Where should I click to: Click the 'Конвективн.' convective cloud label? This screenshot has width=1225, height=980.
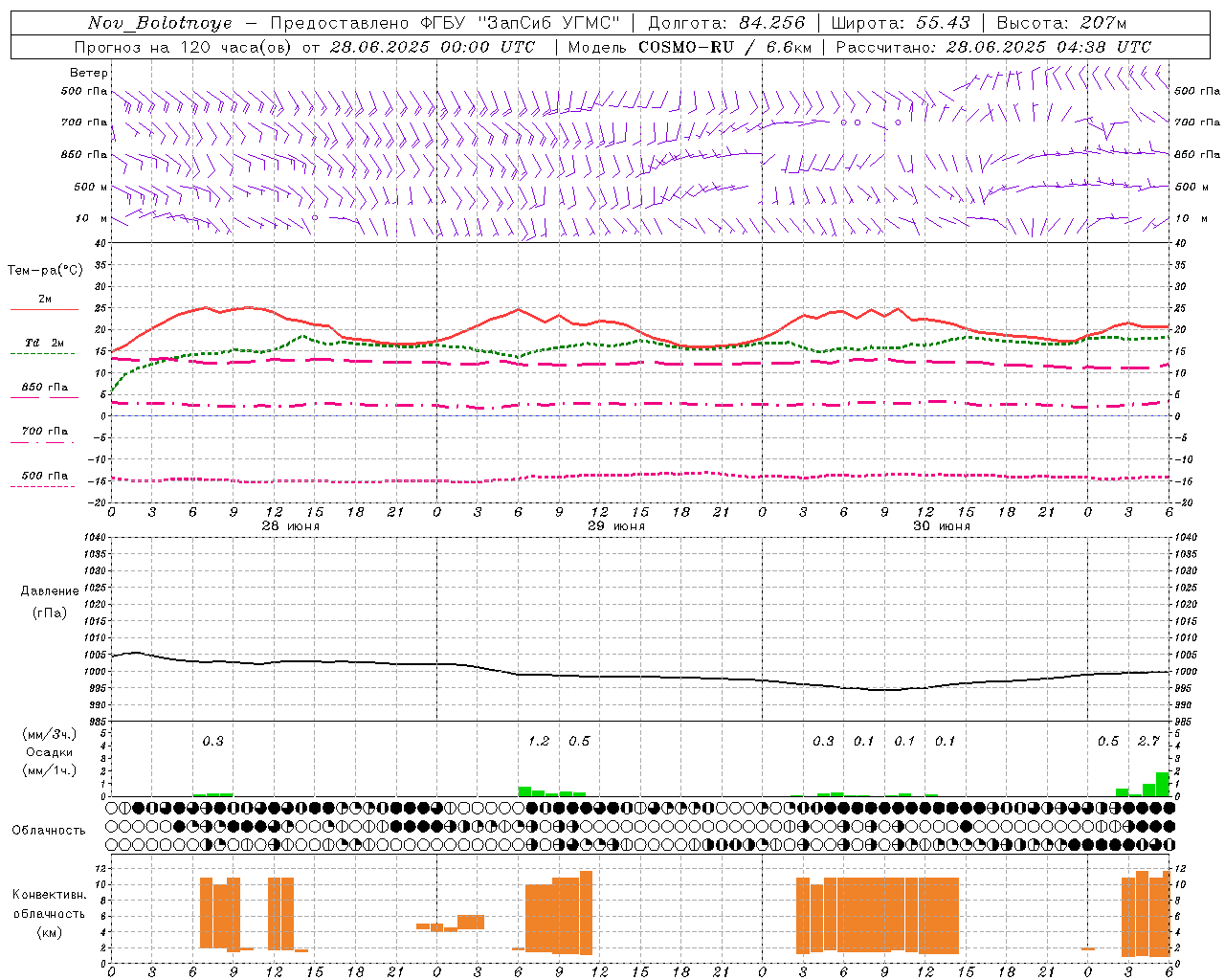click(49, 894)
